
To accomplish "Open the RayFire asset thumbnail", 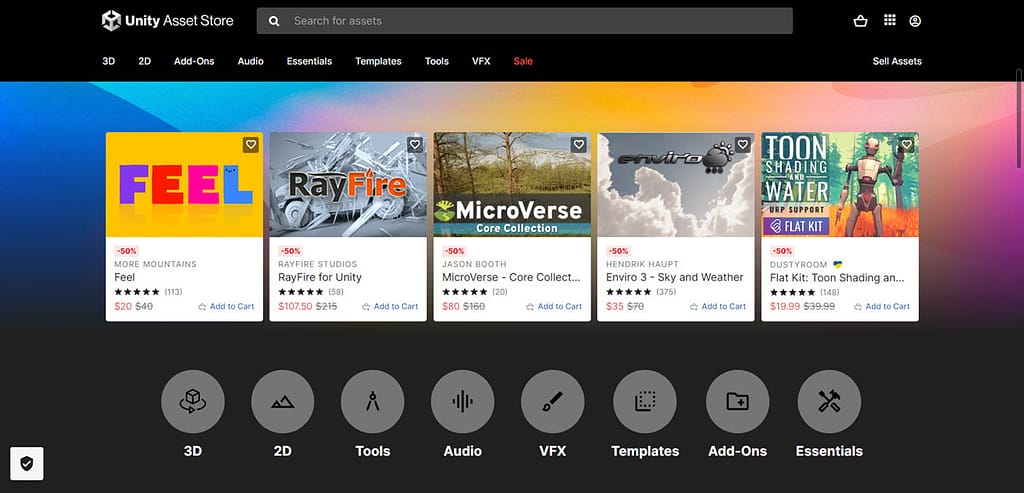I will coord(348,184).
